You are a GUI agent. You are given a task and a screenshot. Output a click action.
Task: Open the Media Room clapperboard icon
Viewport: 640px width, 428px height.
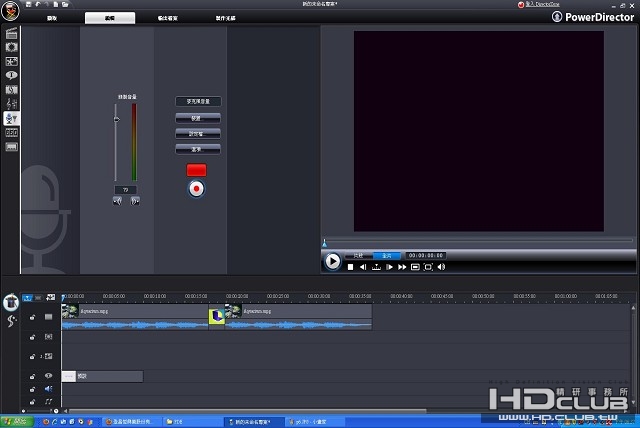tap(11, 33)
